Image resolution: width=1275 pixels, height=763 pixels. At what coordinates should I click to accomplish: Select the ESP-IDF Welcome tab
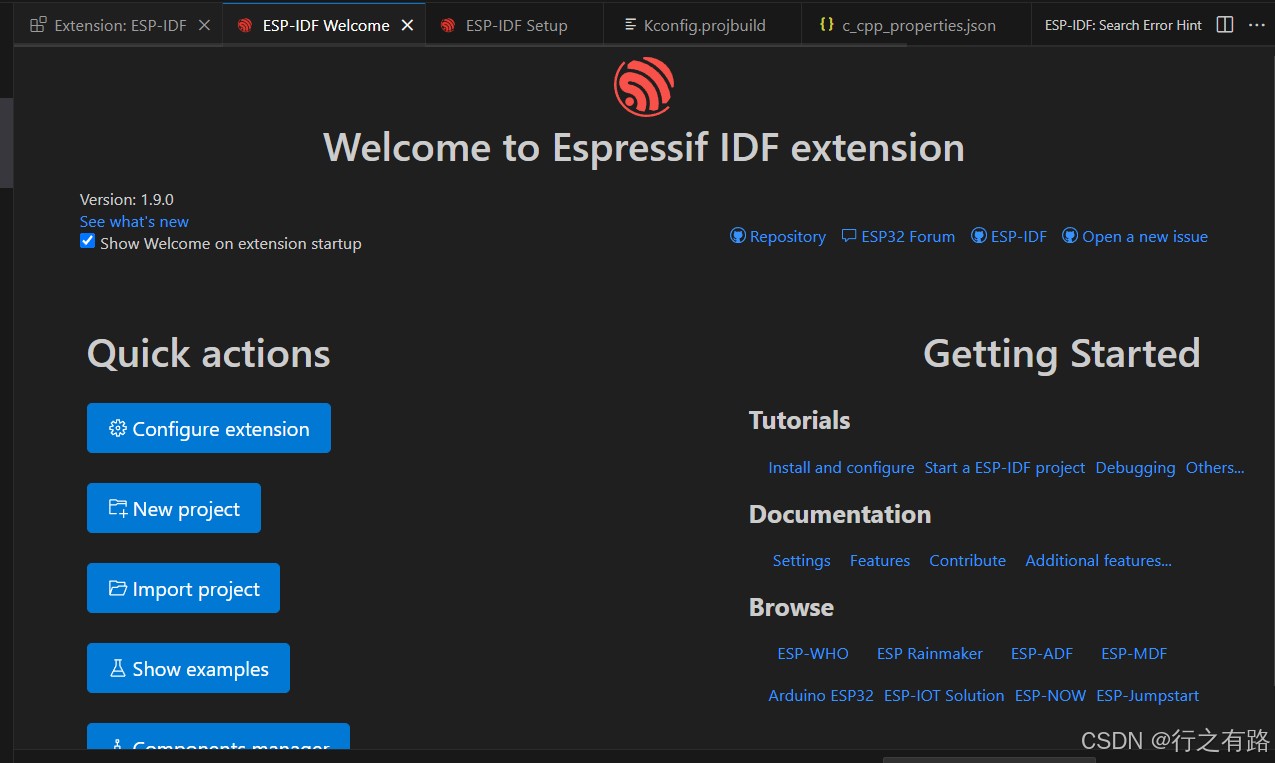[x=326, y=25]
